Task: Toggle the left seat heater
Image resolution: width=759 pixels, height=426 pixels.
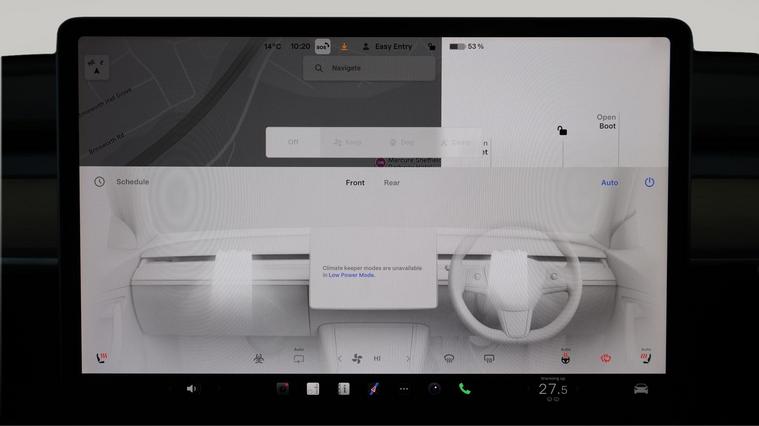Action: click(x=102, y=358)
